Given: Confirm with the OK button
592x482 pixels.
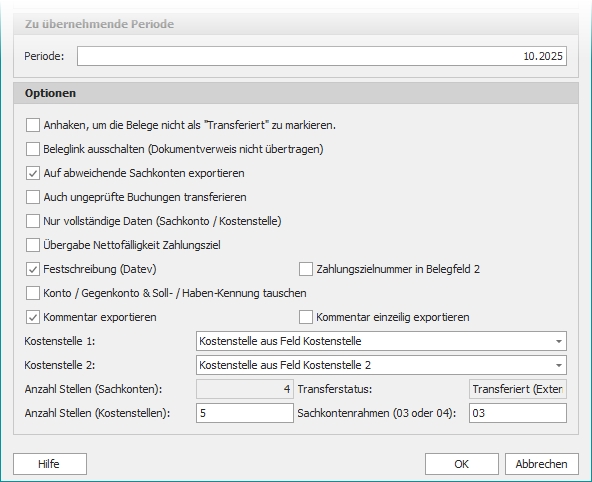Looking at the screenshot, I should [x=461, y=464].
